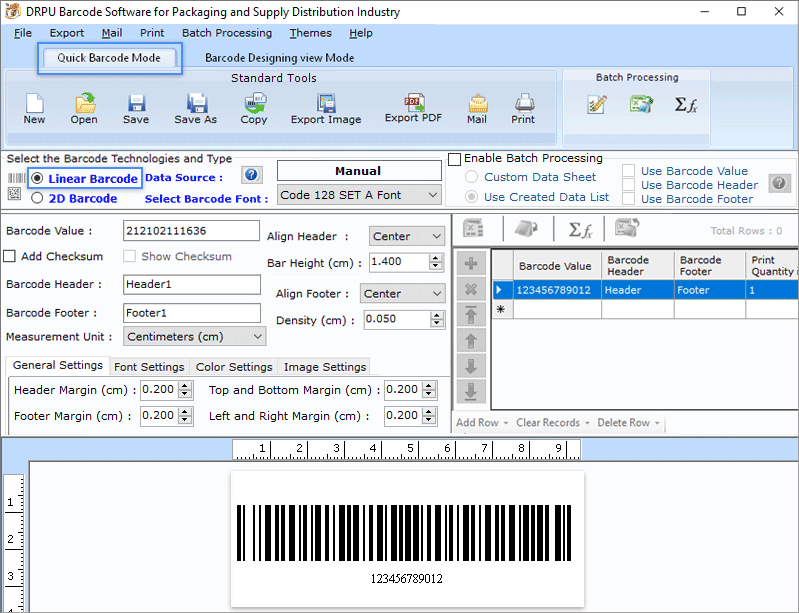Click the Data Source help icon
Viewport: 799px width, 613px height.
click(251, 175)
